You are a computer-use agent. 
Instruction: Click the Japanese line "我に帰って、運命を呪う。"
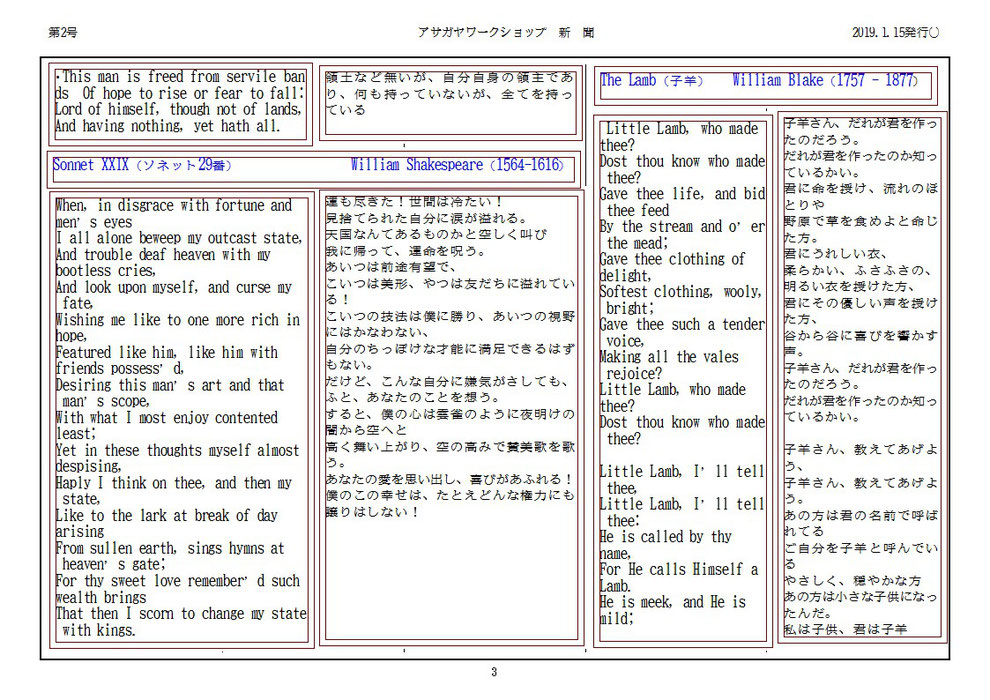(x=406, y=251)
